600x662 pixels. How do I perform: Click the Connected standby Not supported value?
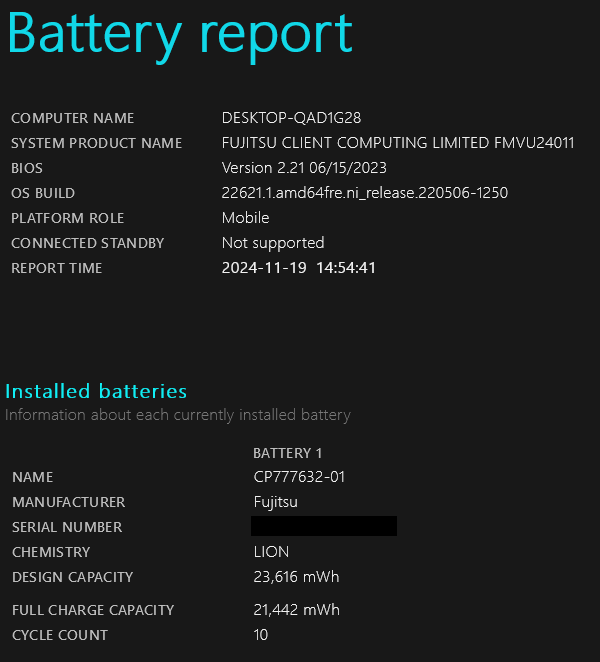point(273,243)
